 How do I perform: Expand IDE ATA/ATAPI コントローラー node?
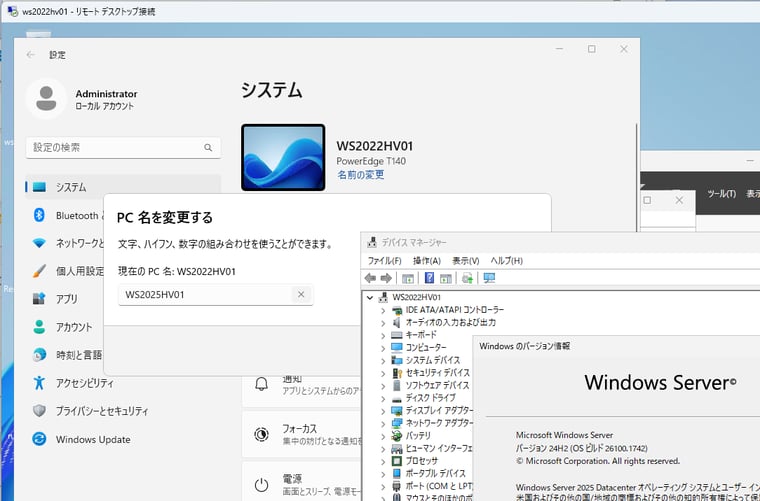pyautogui.click(x=383, y=310)
